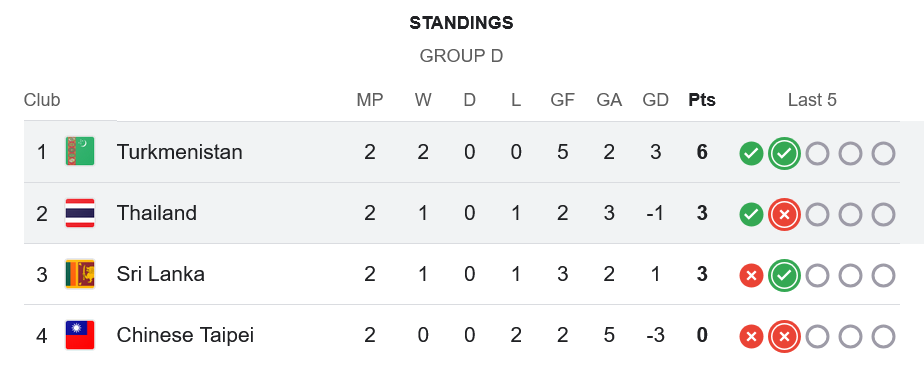Click Sri Lanka's red loss icon
The height and width of the screenshot is (382, 924).
click(751, 276)
